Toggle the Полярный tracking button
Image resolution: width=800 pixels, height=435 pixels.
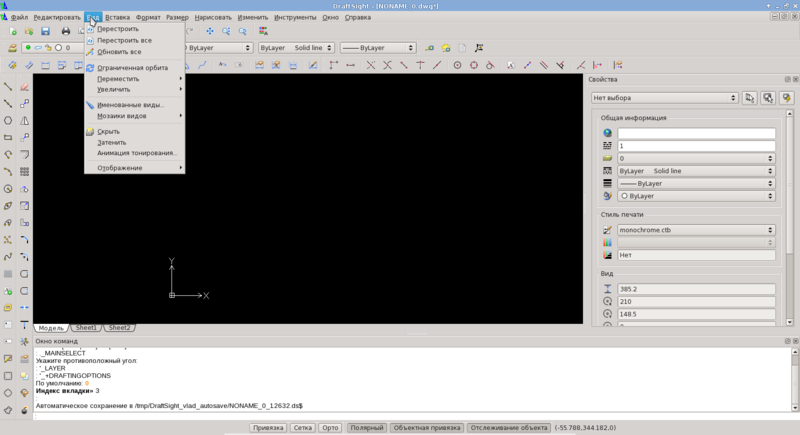pyautogui.click(x=366, y=428)
